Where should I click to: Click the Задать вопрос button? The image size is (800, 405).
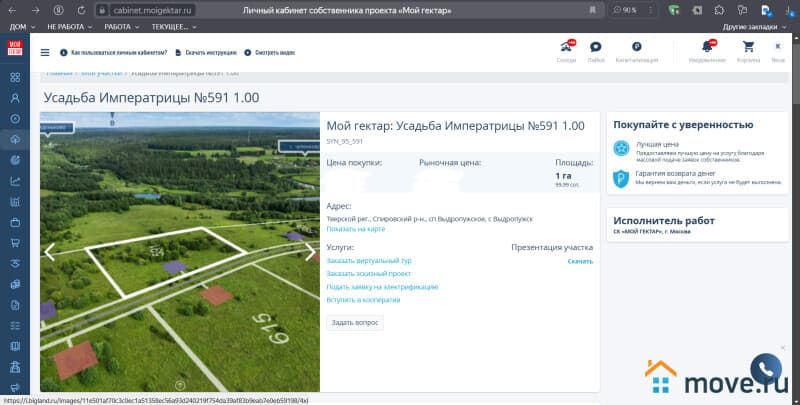(355, 323)
